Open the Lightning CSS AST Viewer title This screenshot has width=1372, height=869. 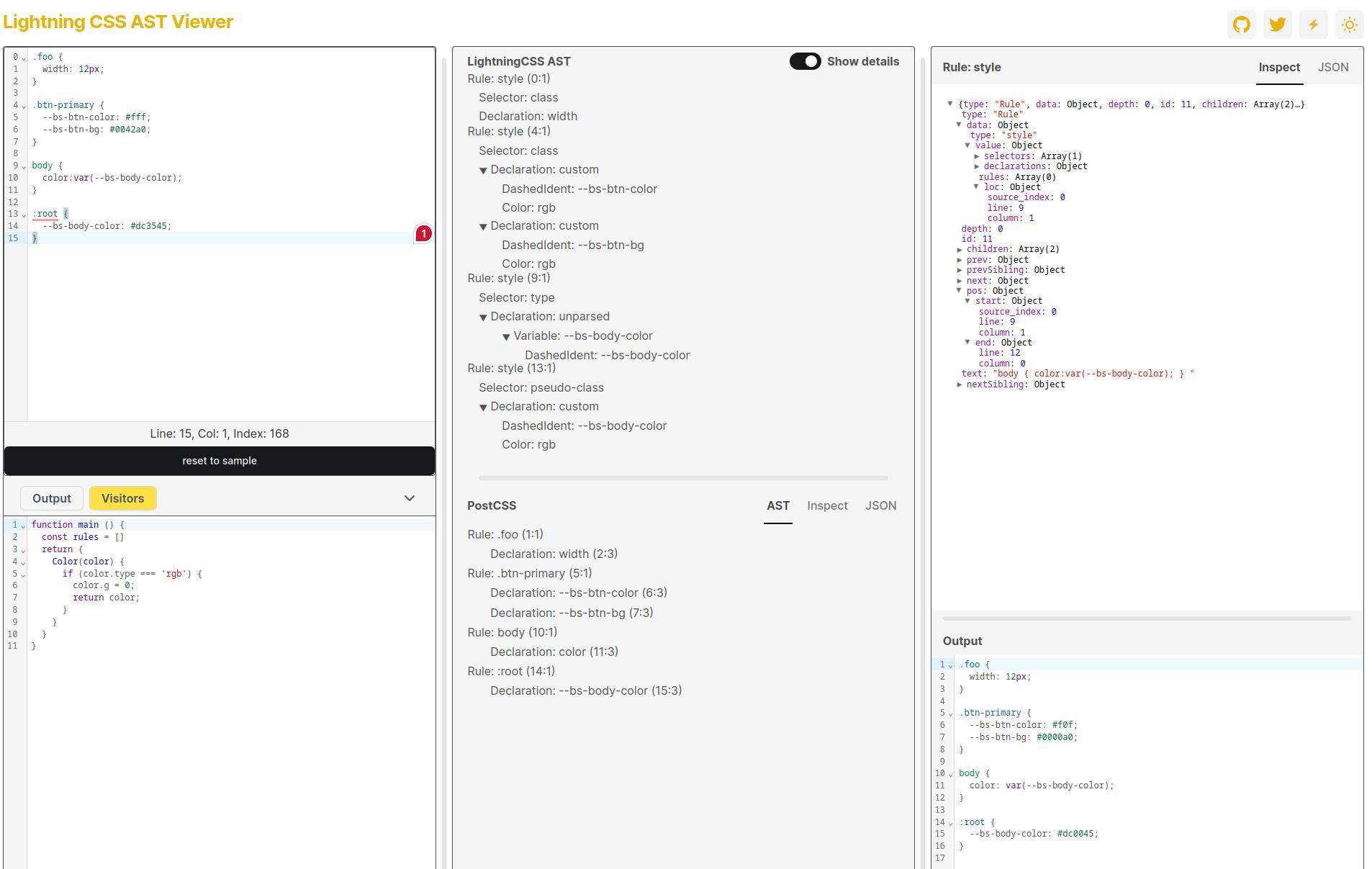click(118, 22)
